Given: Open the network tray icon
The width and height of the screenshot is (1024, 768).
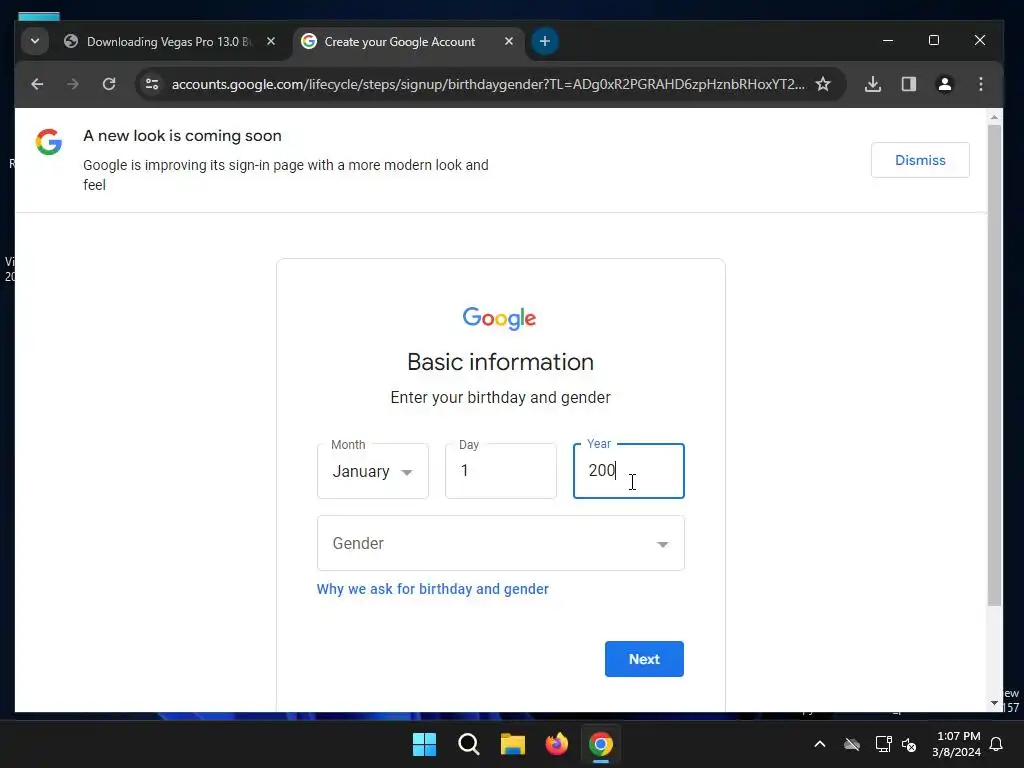Looking at the screenshot, I should (883, 744).
